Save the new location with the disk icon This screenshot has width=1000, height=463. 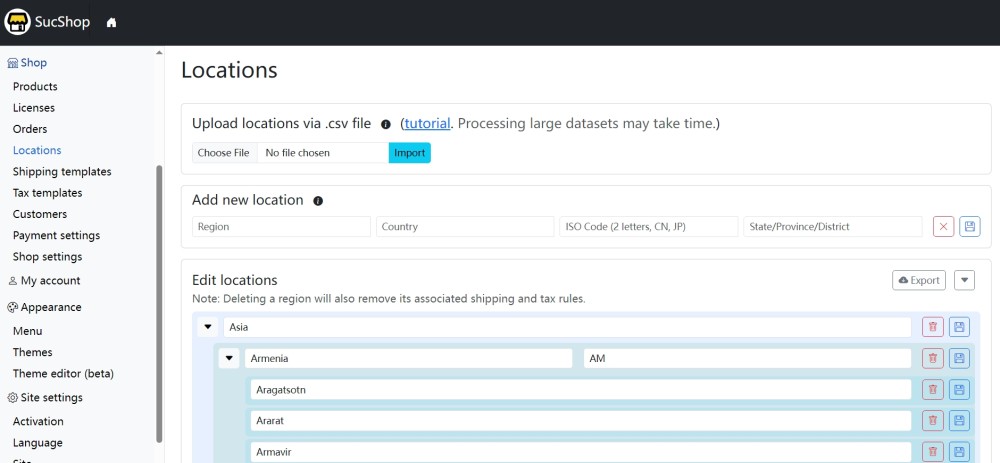click(969, 227)
